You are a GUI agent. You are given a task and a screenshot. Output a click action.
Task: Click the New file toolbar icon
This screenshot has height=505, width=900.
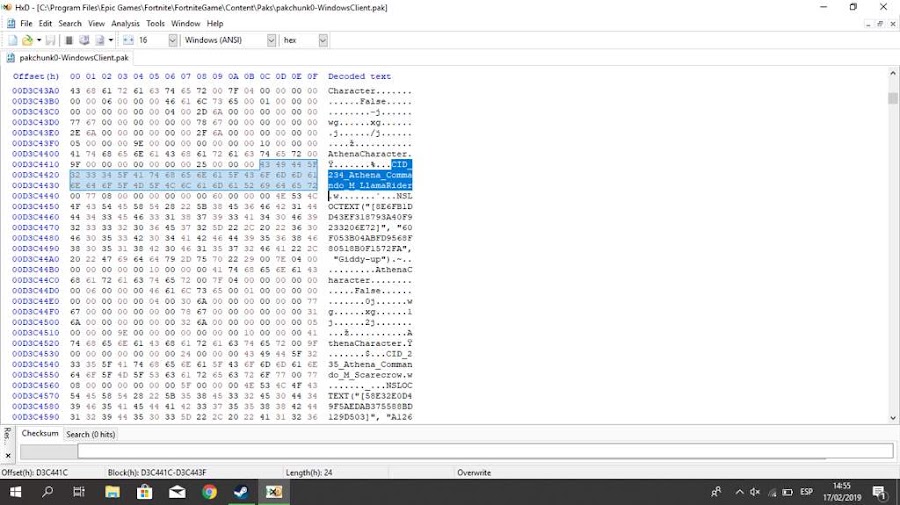pyautogui.click(x=13, y=40)
